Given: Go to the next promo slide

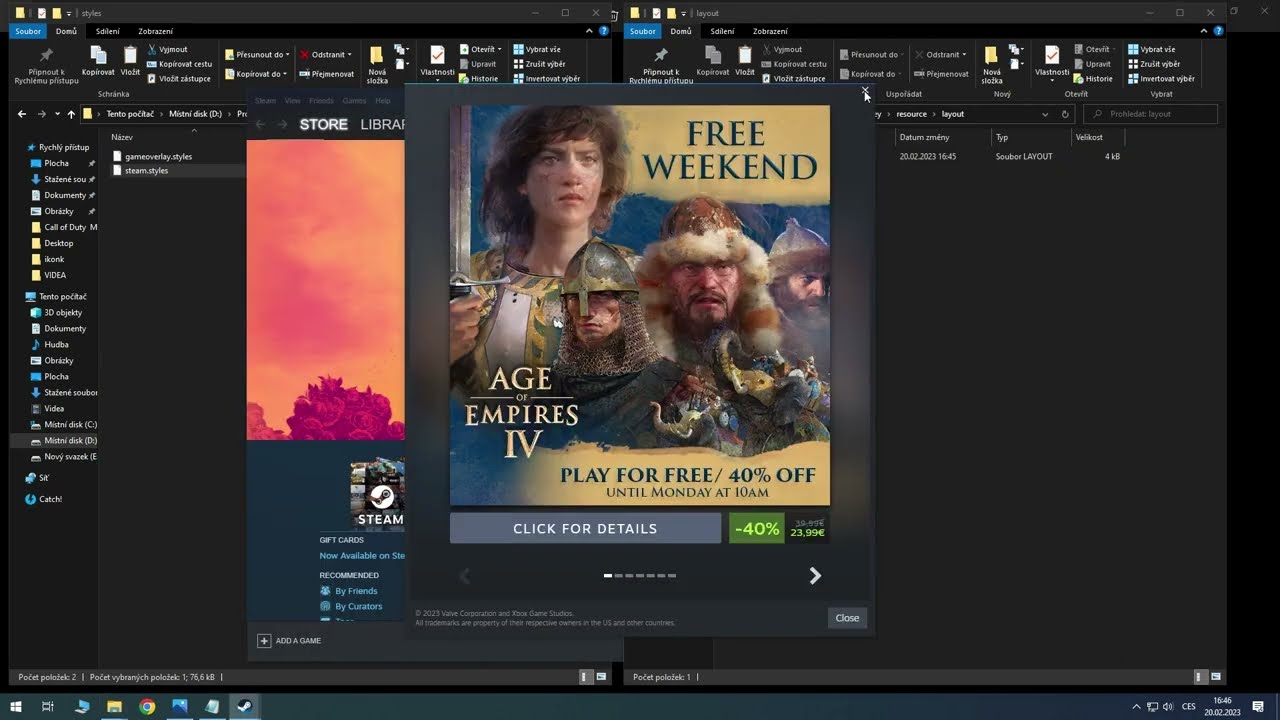Looking at the screenshot, I should (x=815, y=575).
